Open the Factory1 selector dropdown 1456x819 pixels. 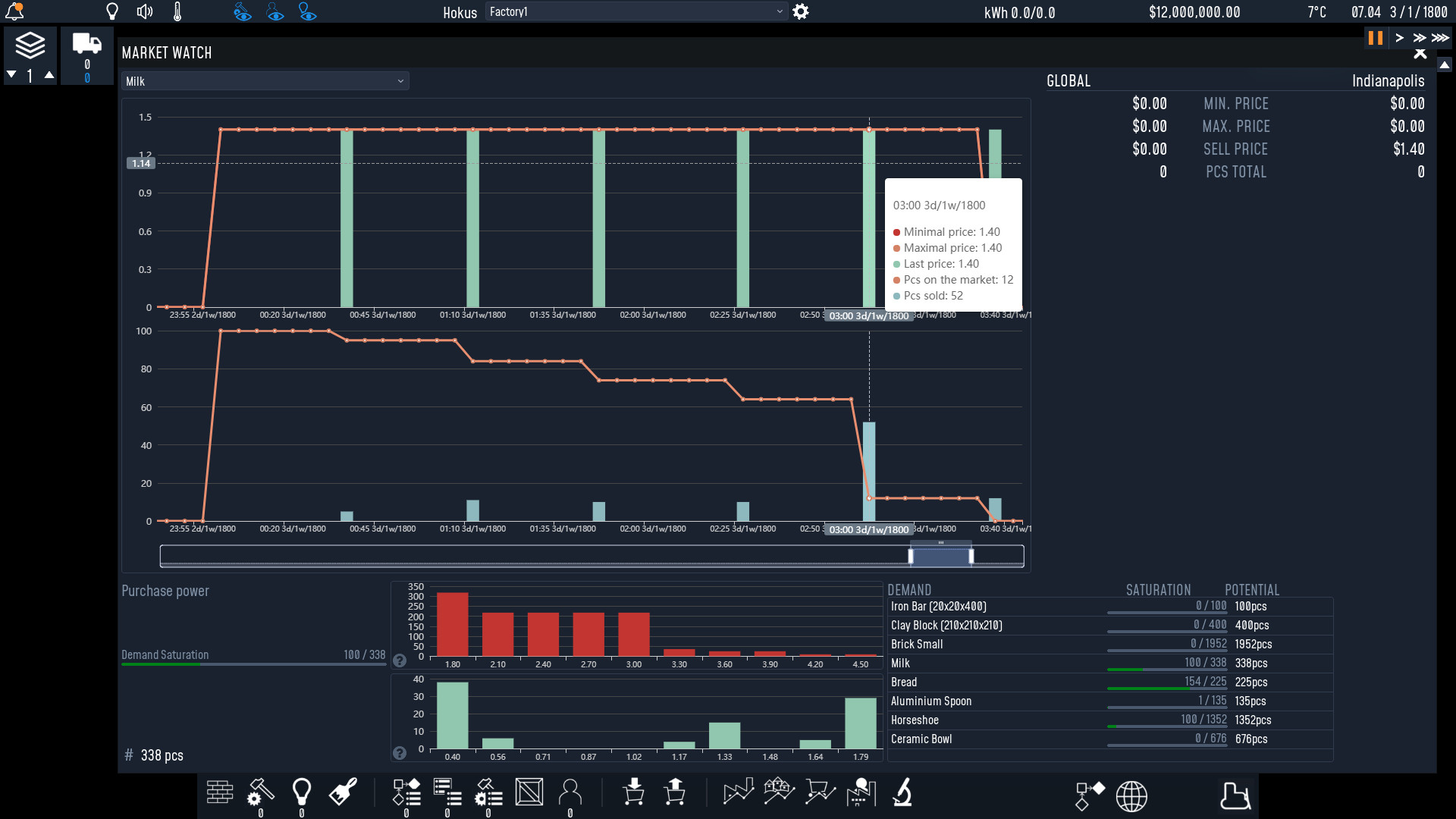click(635, 11)
